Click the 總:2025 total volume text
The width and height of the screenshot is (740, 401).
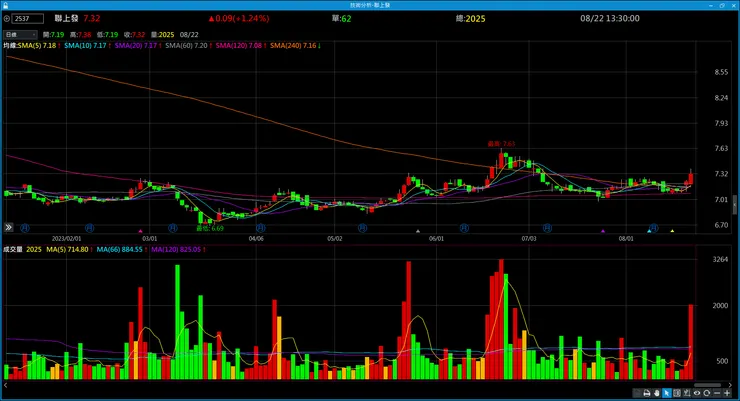click(471, 18)
